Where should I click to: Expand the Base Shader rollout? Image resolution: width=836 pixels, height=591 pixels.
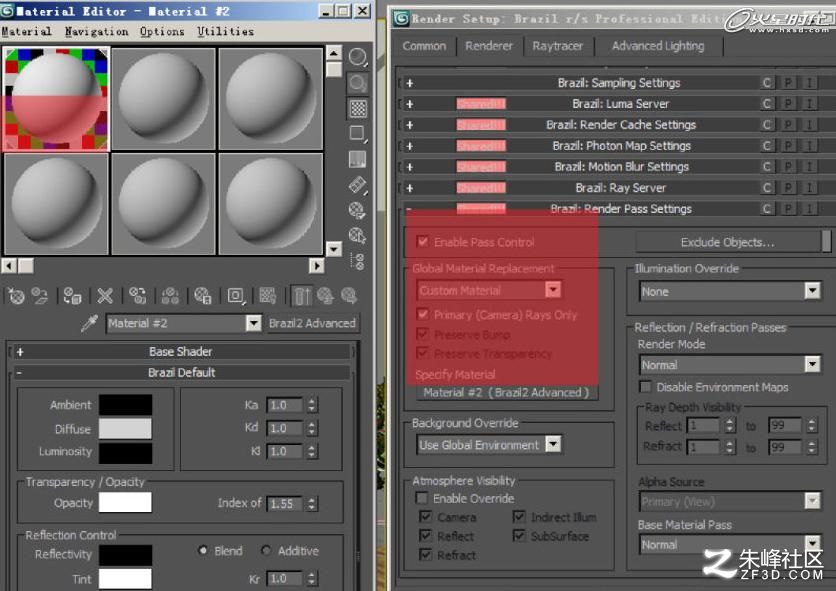(x=181, y=352)
